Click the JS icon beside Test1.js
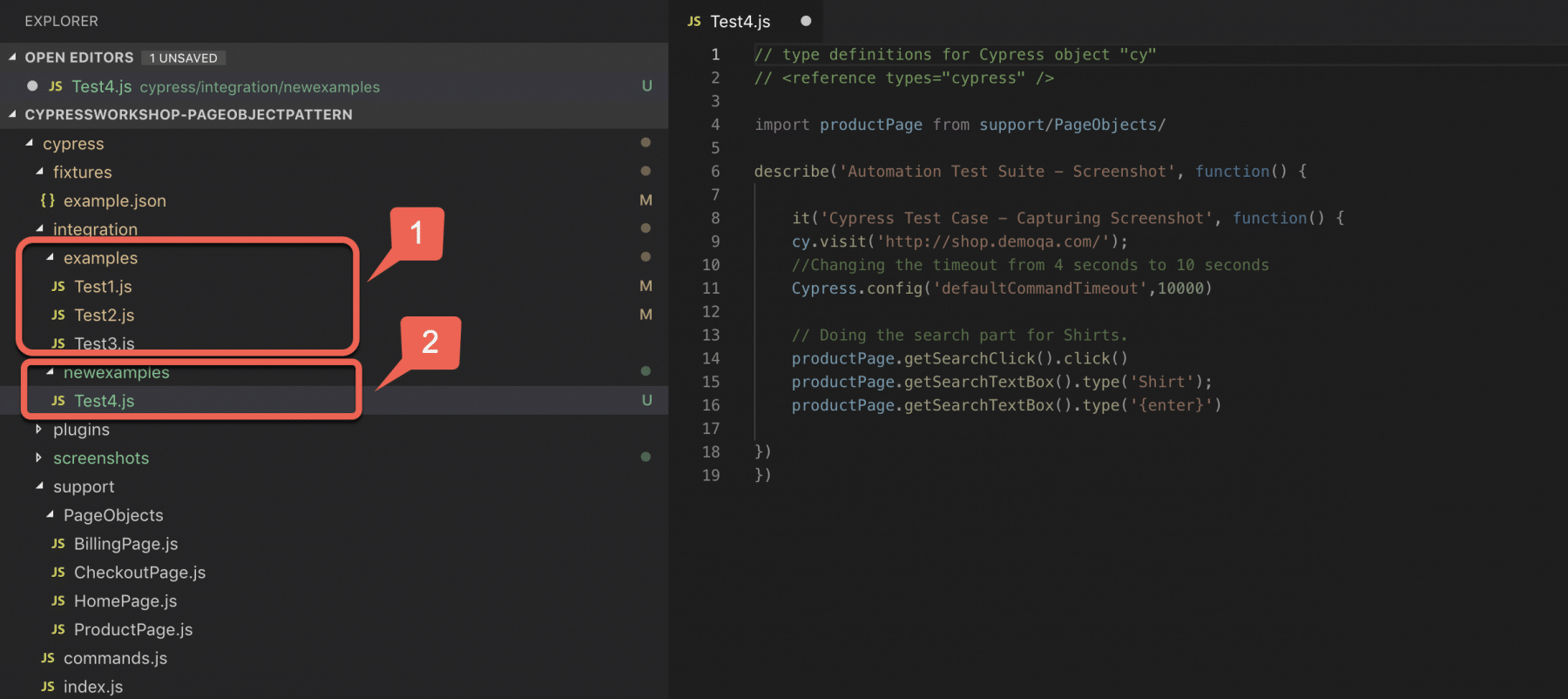 58,287
